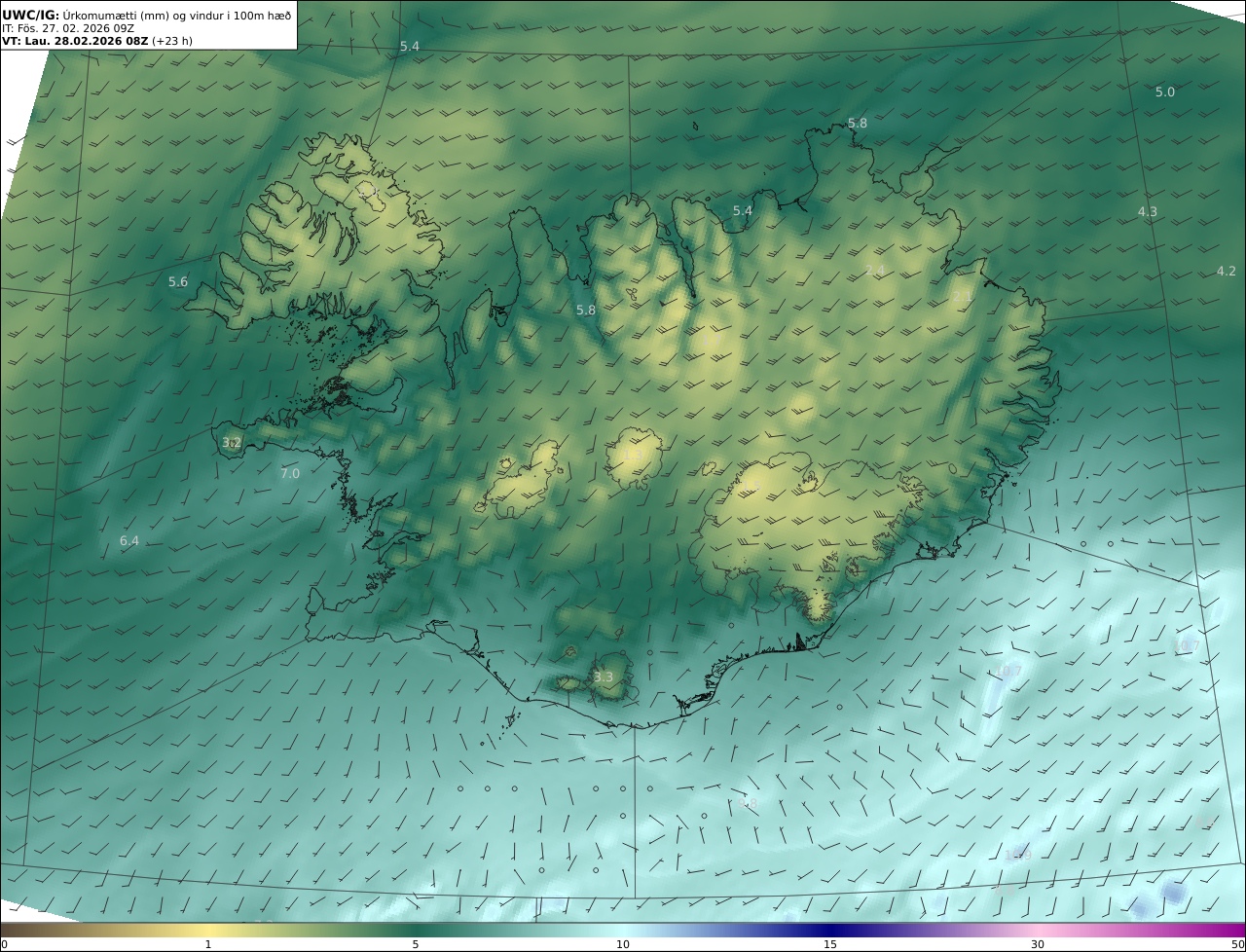
Task: Select the 10 tick on the color scale
Action: 623,944
